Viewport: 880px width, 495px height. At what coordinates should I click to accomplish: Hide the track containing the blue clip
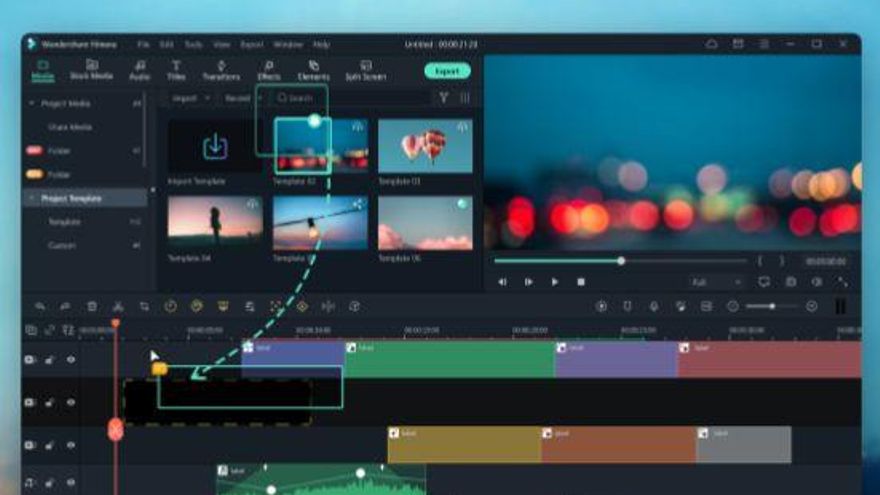(71, 359)
